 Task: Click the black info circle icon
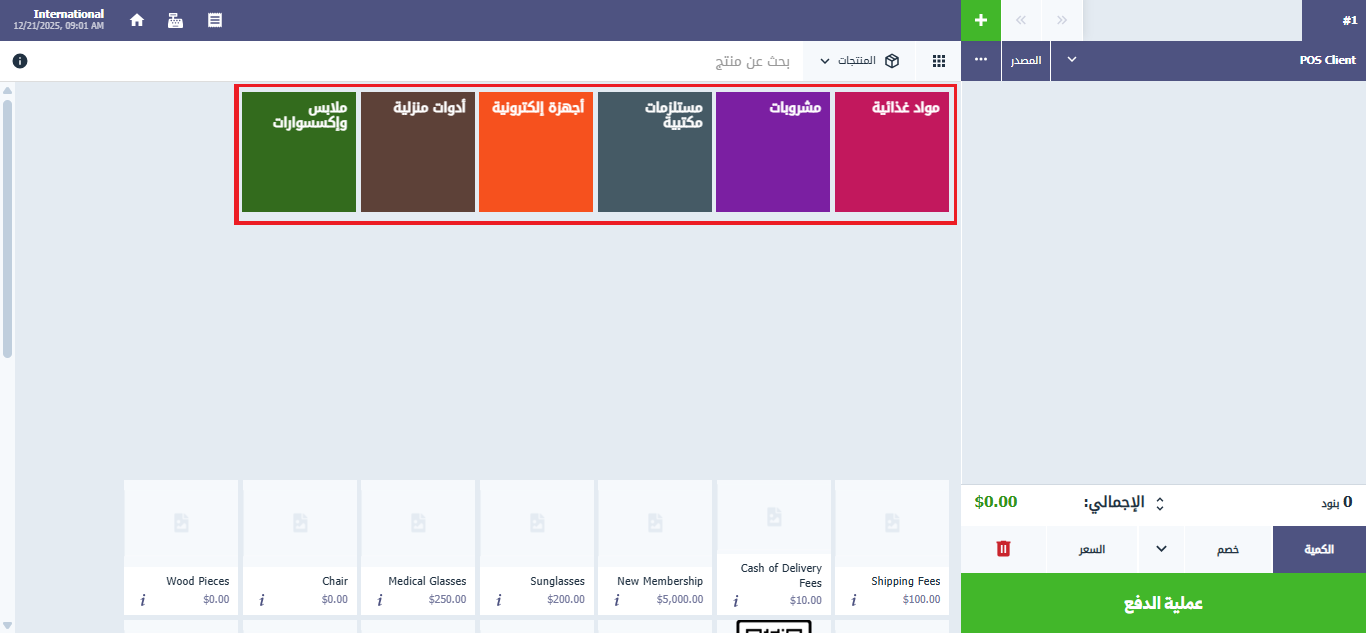point(20,61)
